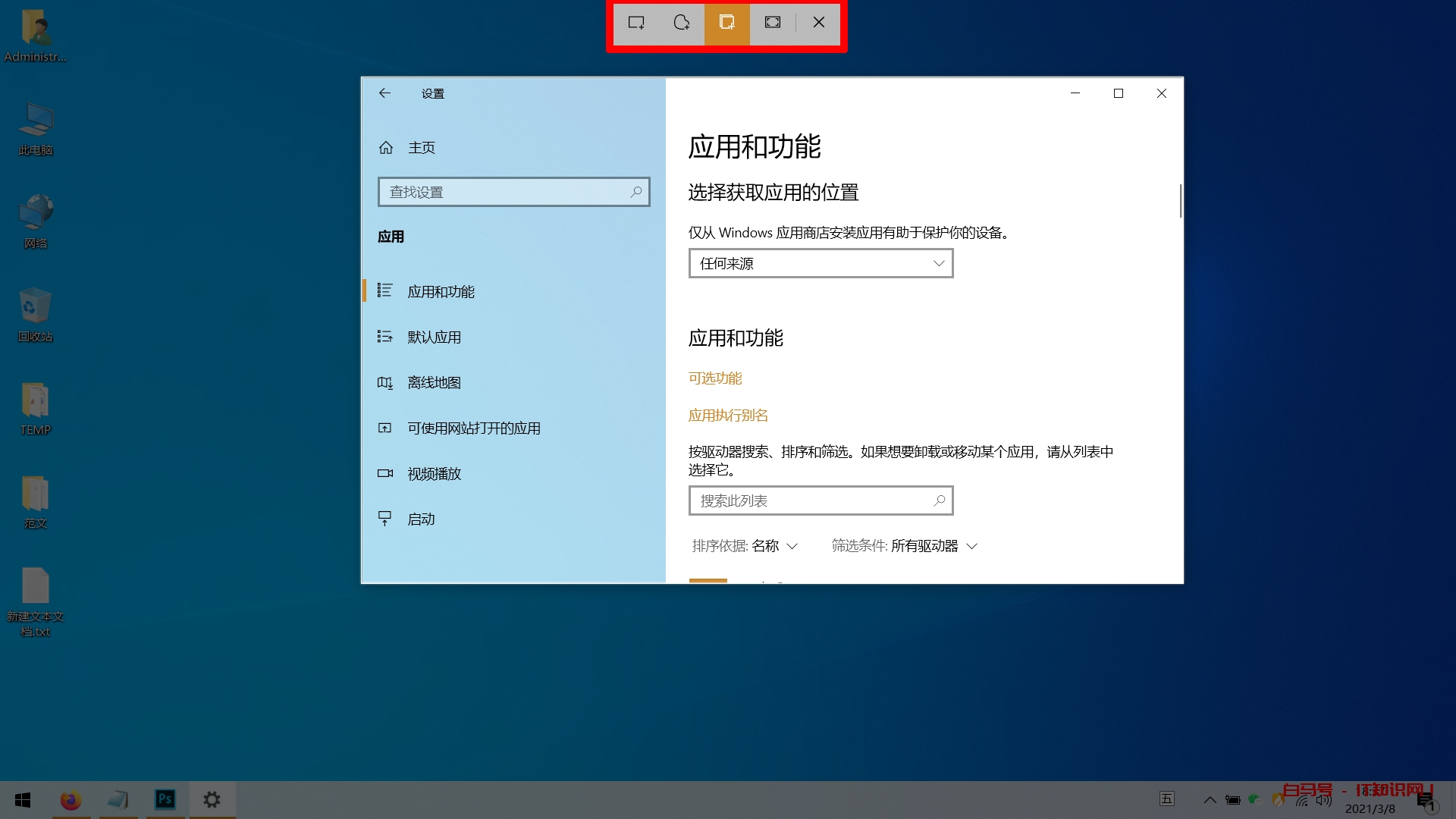Open the notification center icon

tap(1425, 799)
